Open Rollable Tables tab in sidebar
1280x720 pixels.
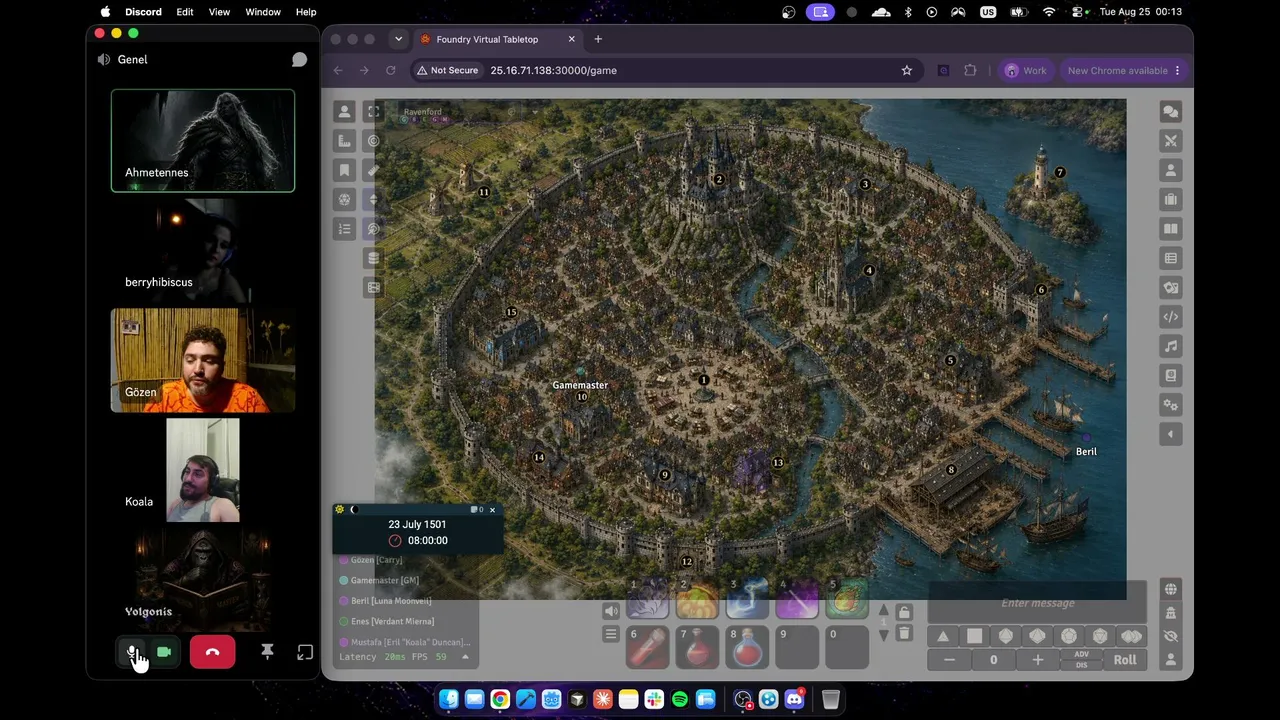point(1171,258)
